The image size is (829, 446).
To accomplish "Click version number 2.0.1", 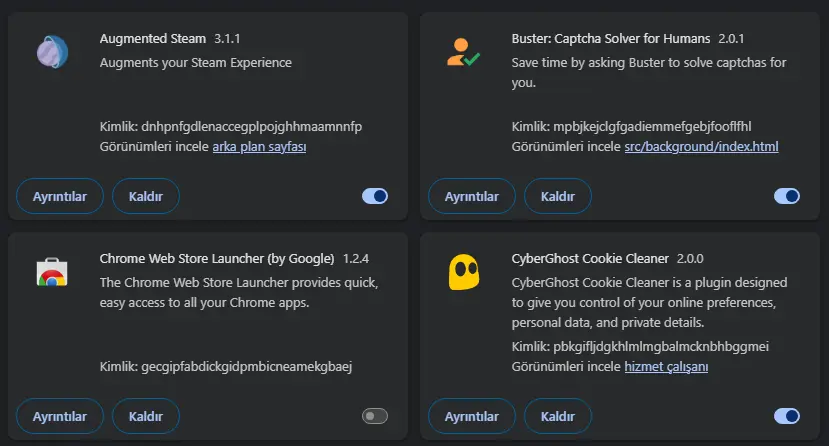I will click(731, 39).
